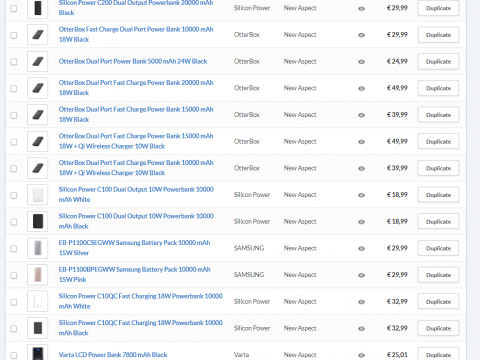480x360 pixels.
Task: Open OtterBox Dual Port Power Bank 5000 mAh link
Action: coord(133,61)
